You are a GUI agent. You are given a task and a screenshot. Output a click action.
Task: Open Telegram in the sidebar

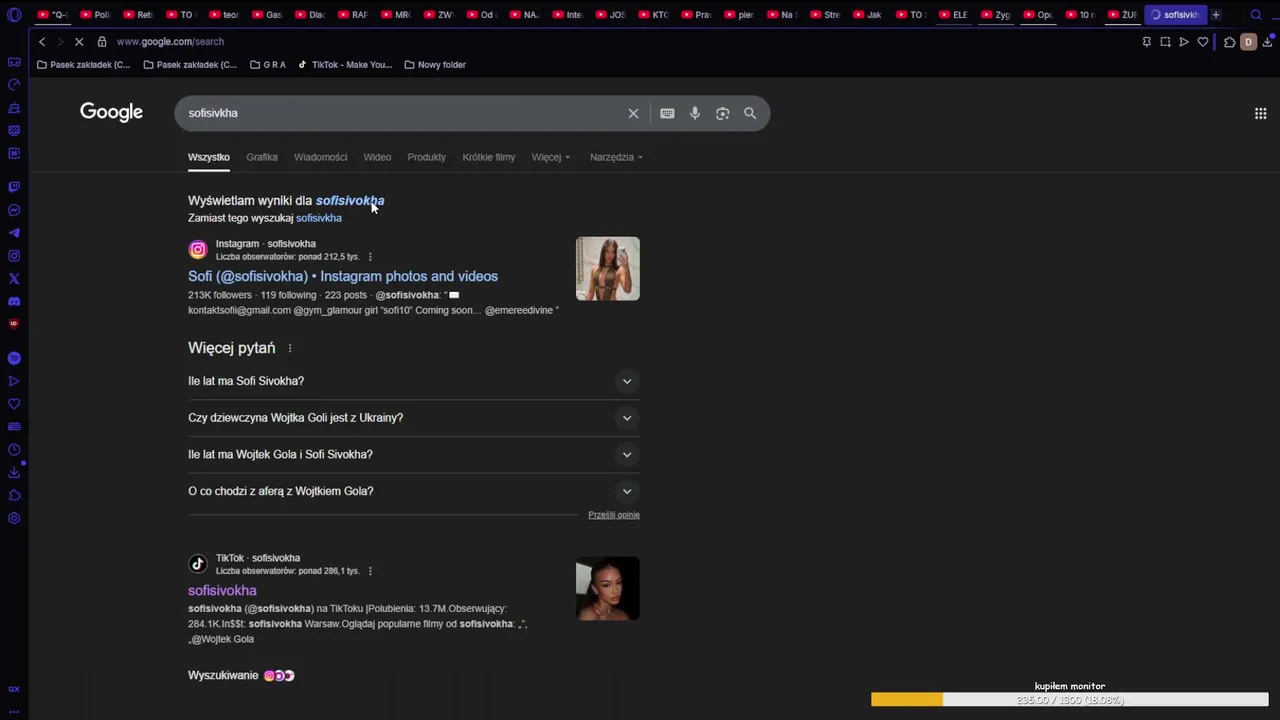[14, 233]
